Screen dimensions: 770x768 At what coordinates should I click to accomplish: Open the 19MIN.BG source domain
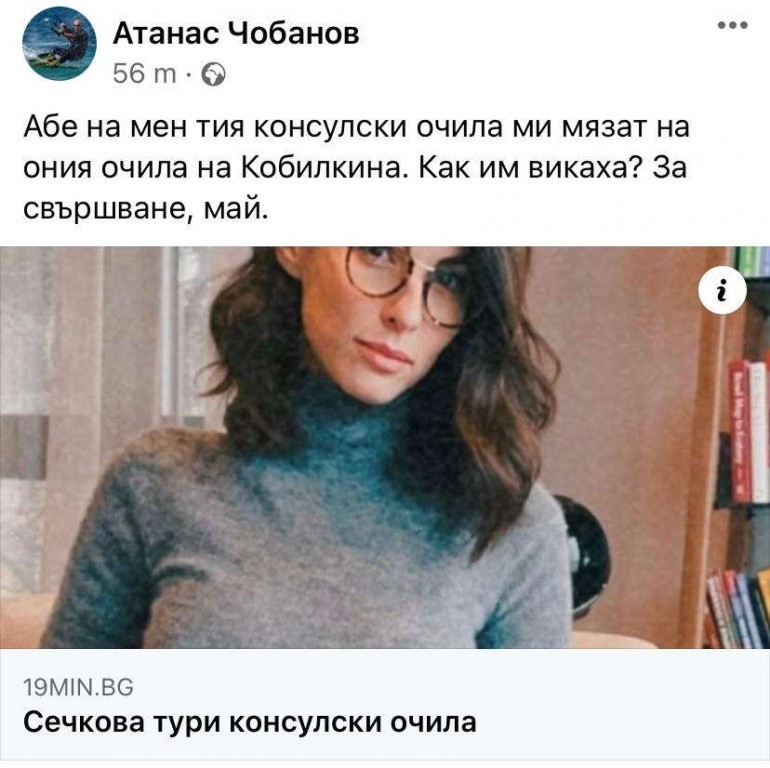click(78, 687)
